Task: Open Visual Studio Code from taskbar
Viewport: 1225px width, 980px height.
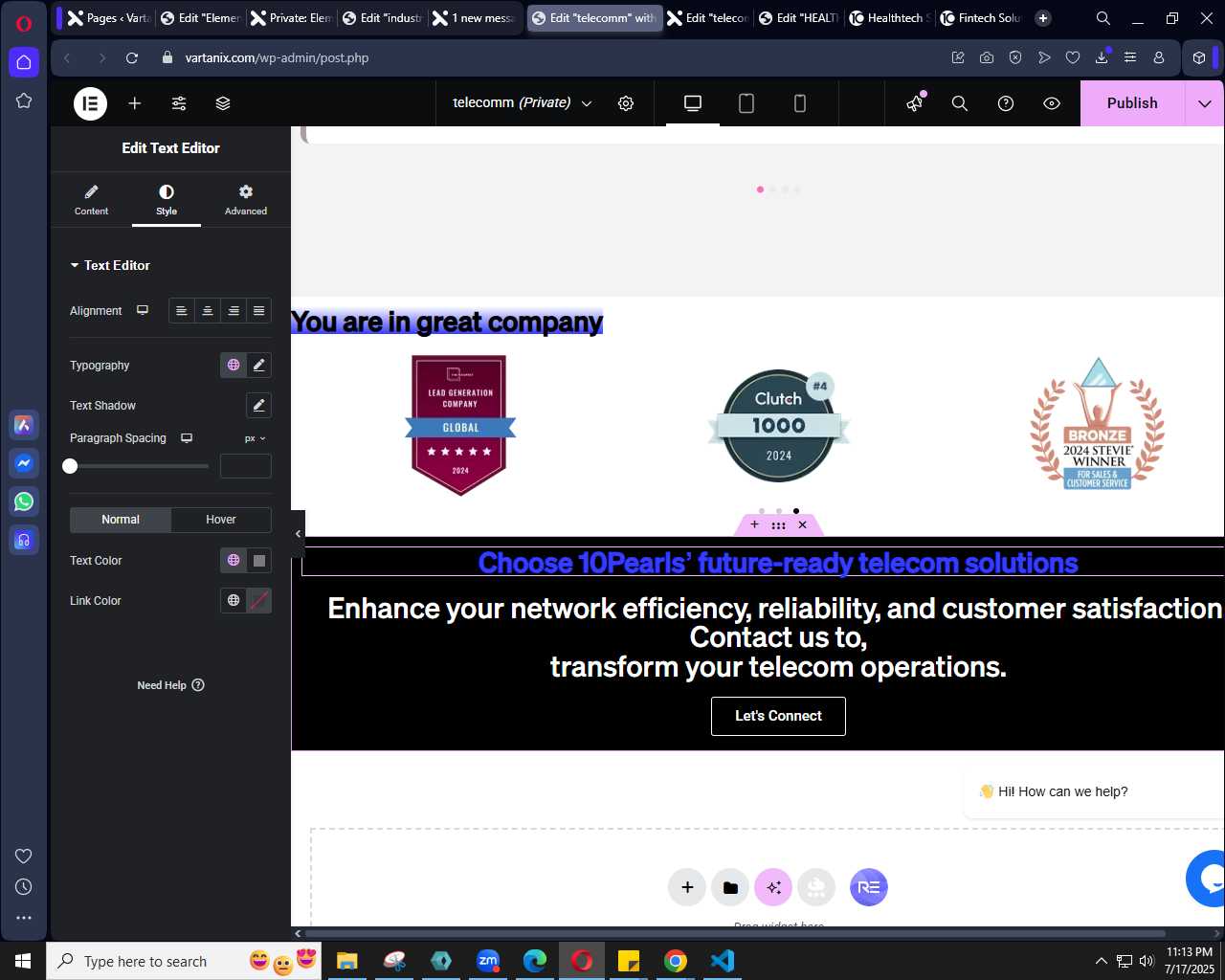Action: (723, 961)
